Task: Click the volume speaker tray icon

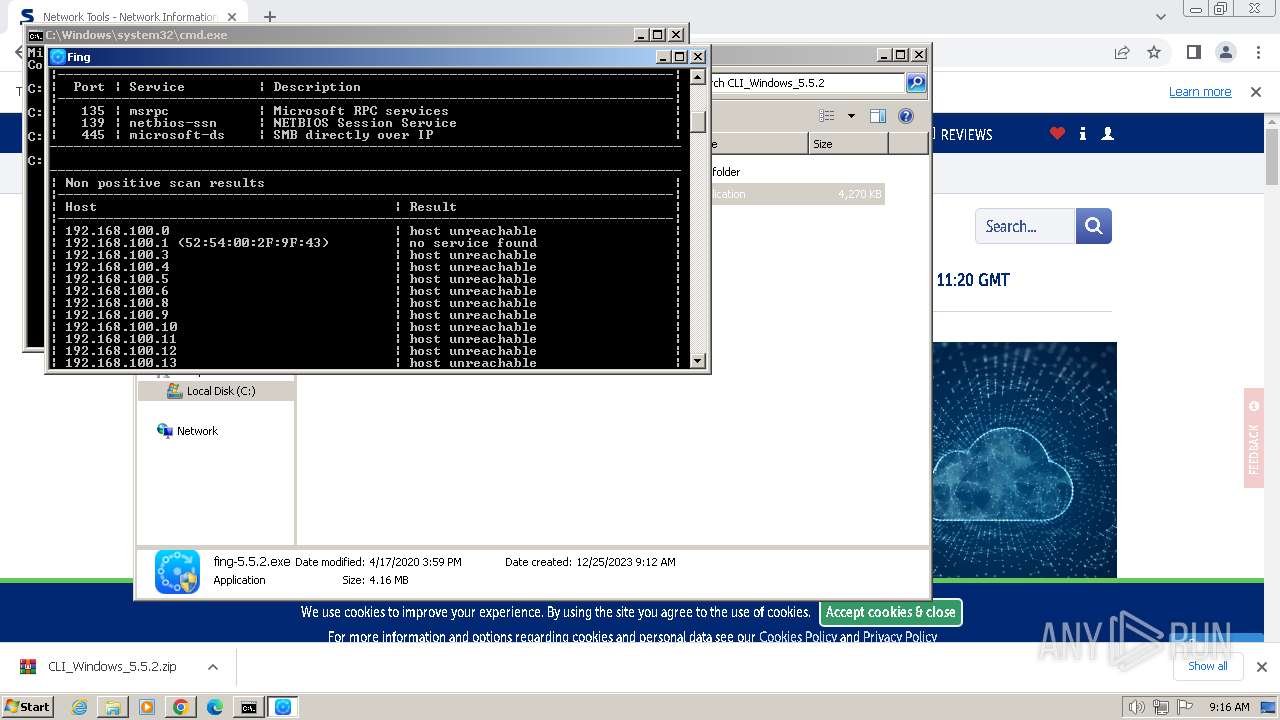Action: click(1138, 707)
